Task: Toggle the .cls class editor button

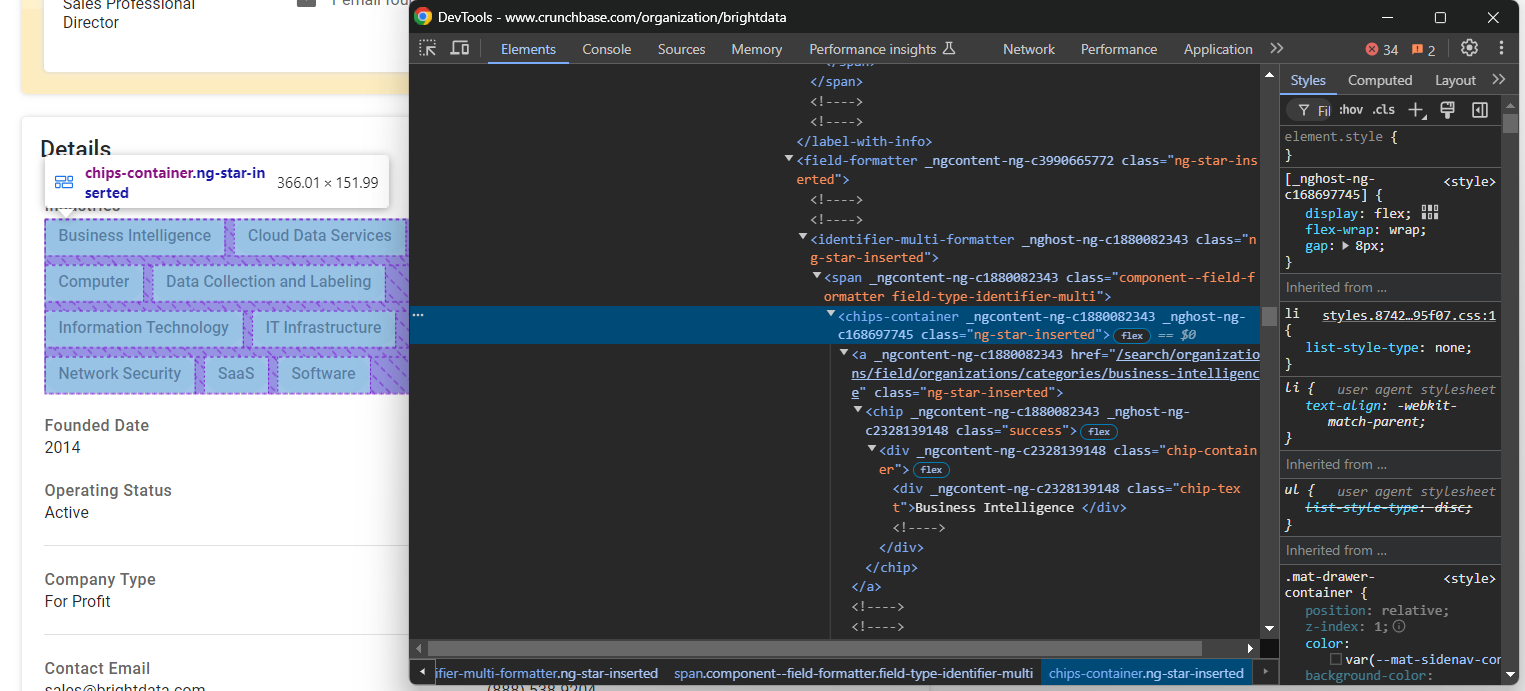Action: (1384, 110)
